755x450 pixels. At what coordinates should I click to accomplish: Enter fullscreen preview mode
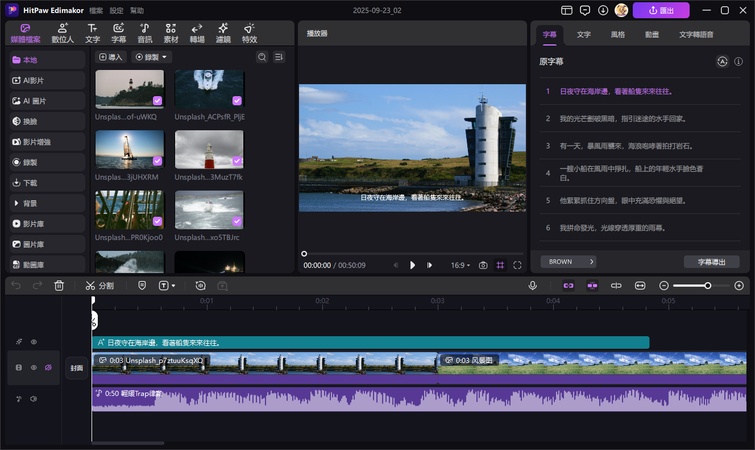tap(517, 265)
